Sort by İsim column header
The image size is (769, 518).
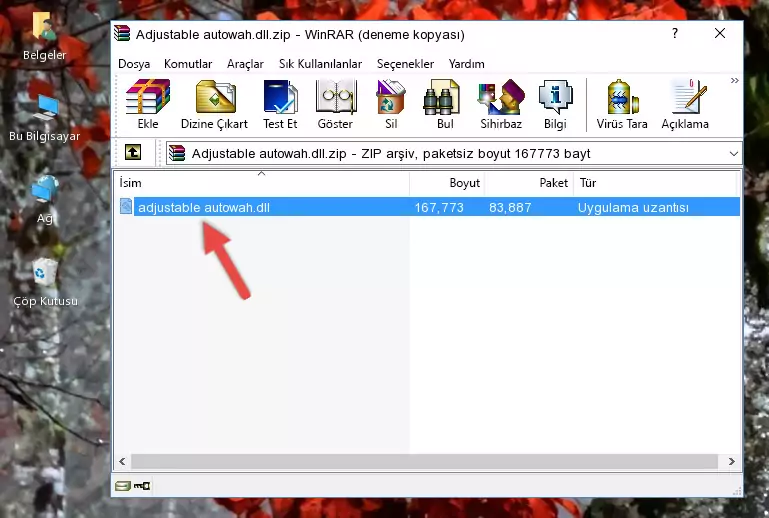click(x=262, y=182)
